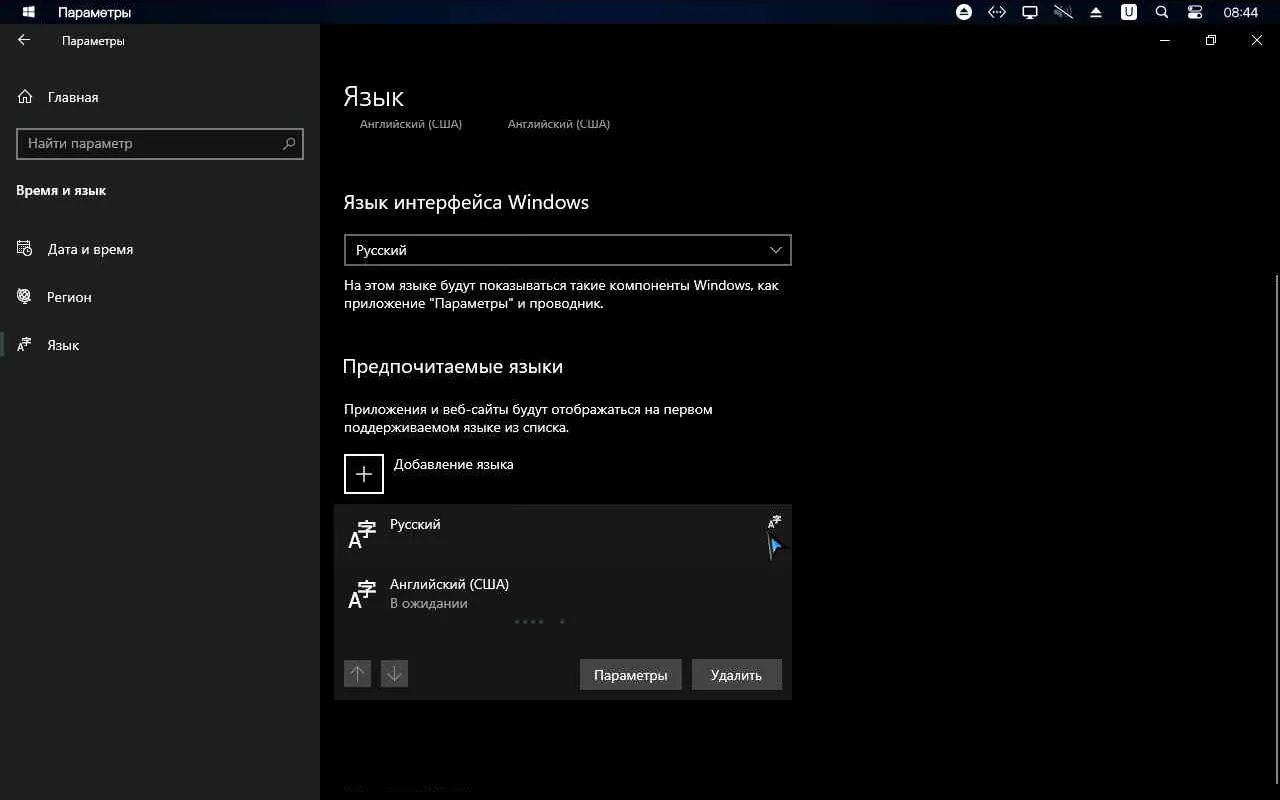This screenshot has height=800, width=1280.
Task: Select Английский (США) in the preferred languages list
Action: [563, 594]
